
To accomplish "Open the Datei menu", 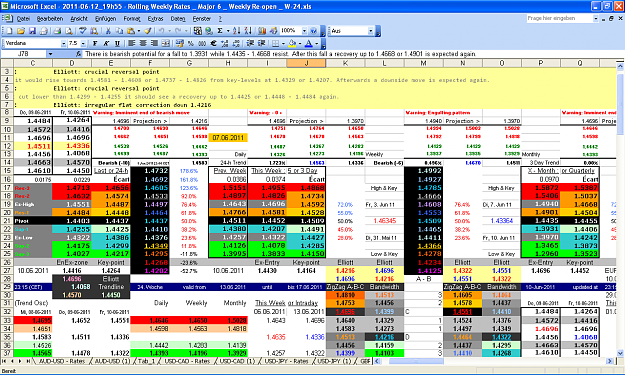I will (x=24, y=19).
